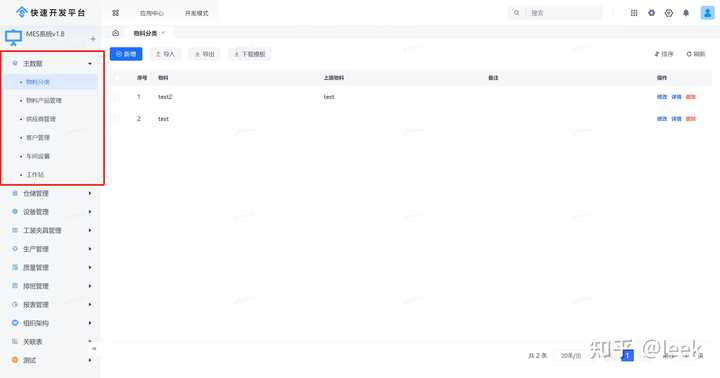Open 应用中心 in top navigation
Screen dimensions: 720x378
[x=152, y=13]
